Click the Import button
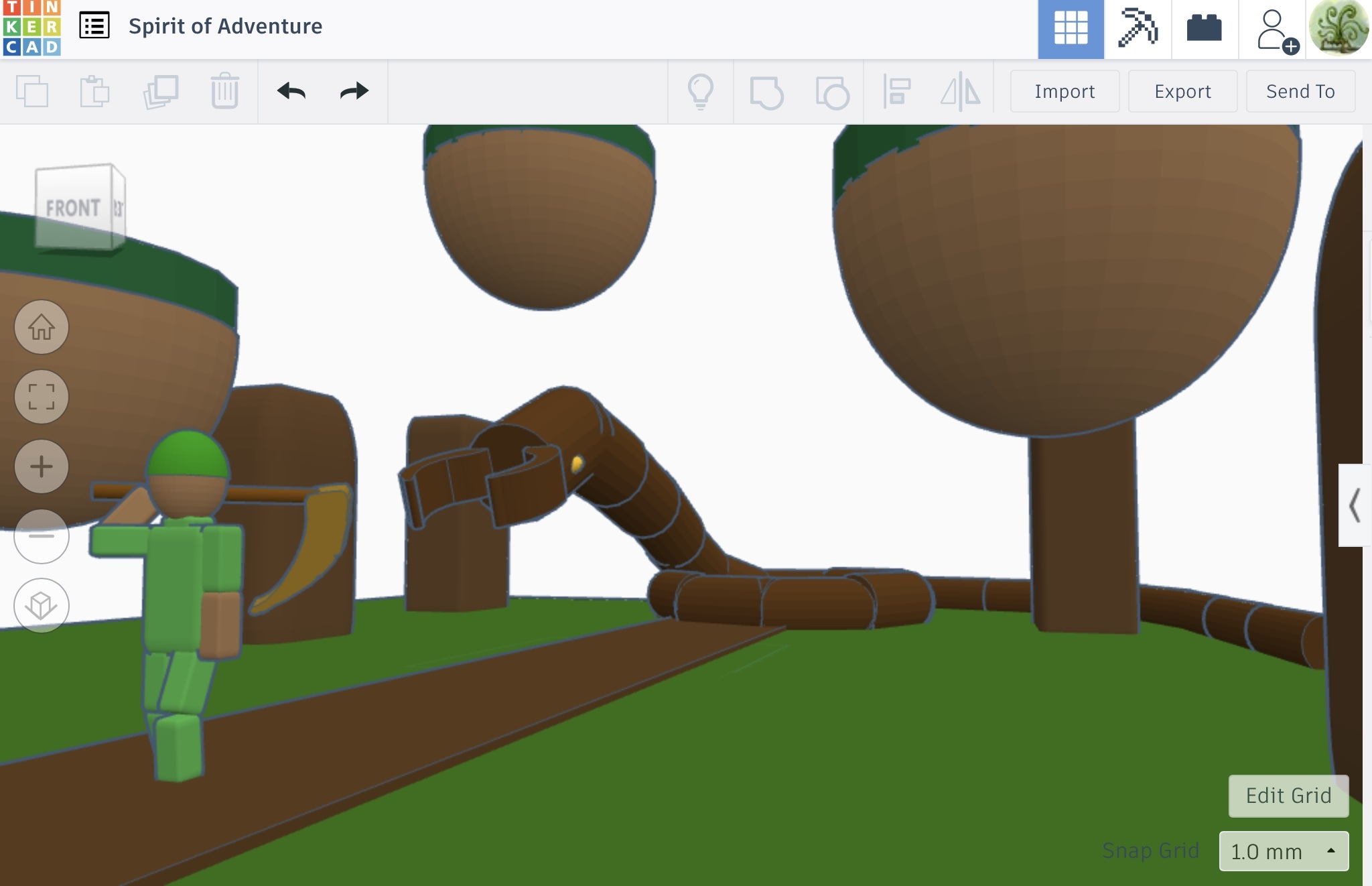 (1065, 91)
